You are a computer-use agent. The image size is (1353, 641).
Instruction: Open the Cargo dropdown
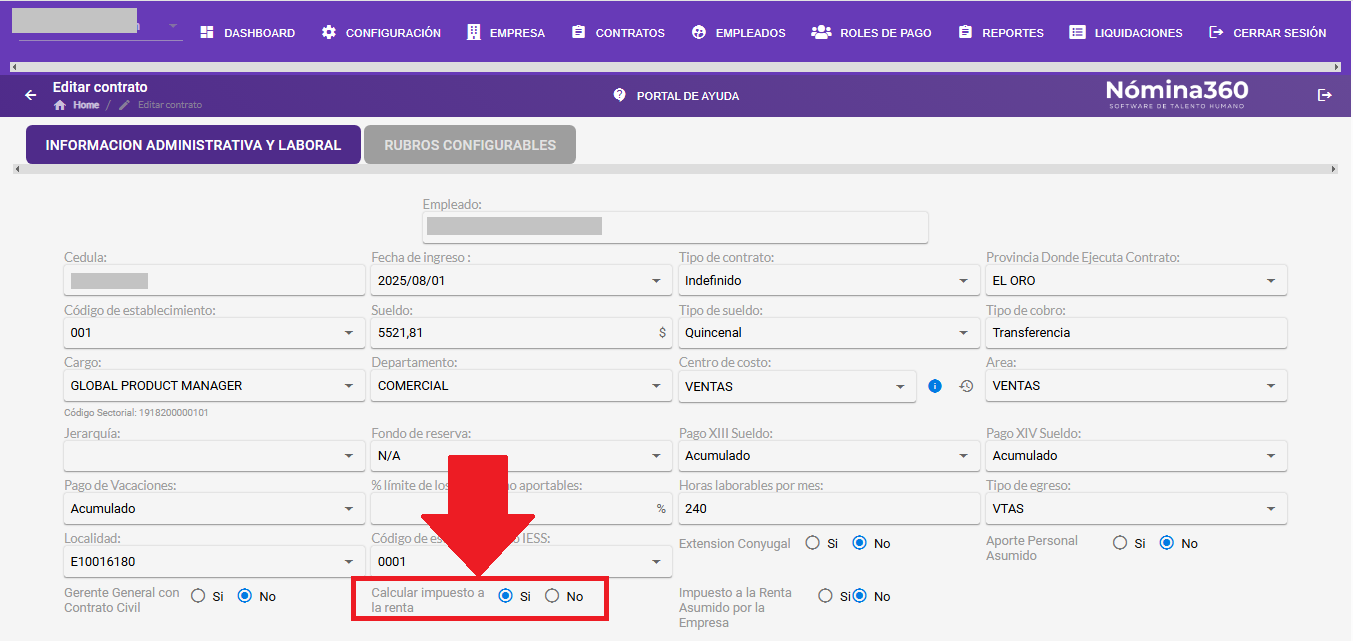click(x=214, y=386)
